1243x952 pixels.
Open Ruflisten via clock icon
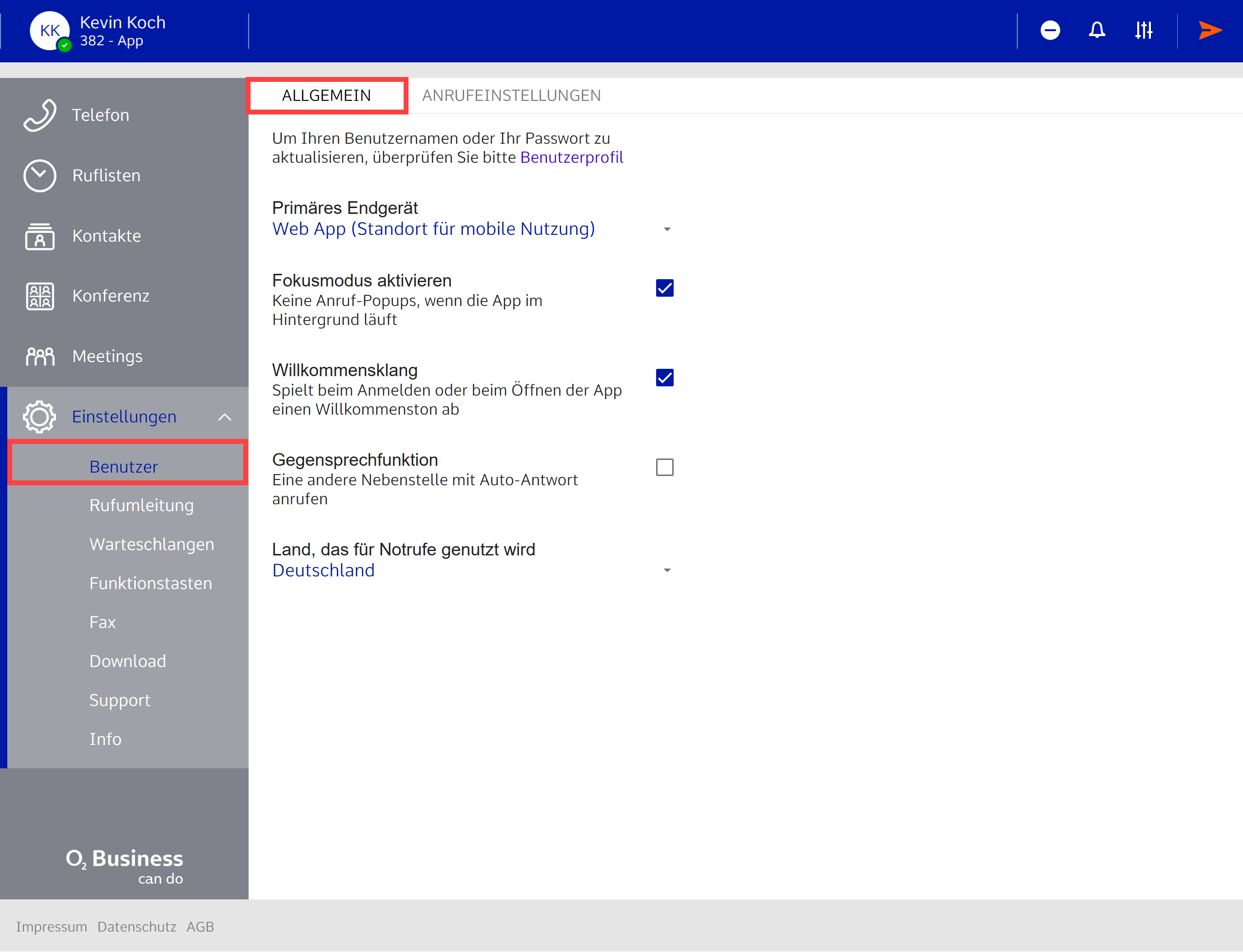[x=39, y=176]
